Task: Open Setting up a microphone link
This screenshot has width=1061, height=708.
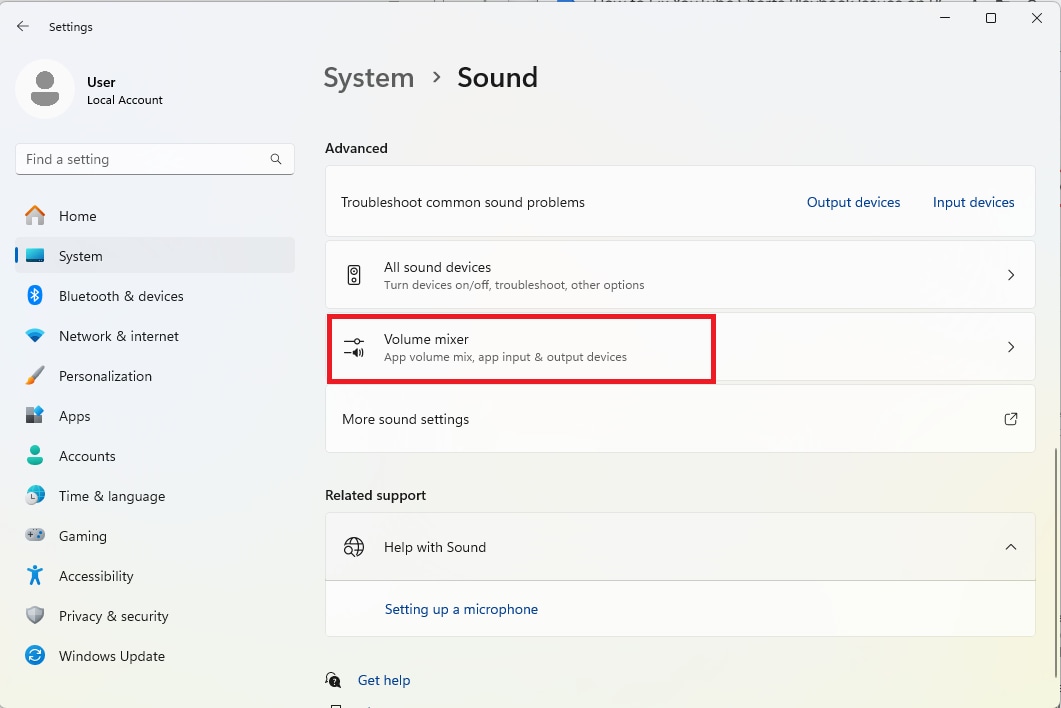Action: pos(461,609)
